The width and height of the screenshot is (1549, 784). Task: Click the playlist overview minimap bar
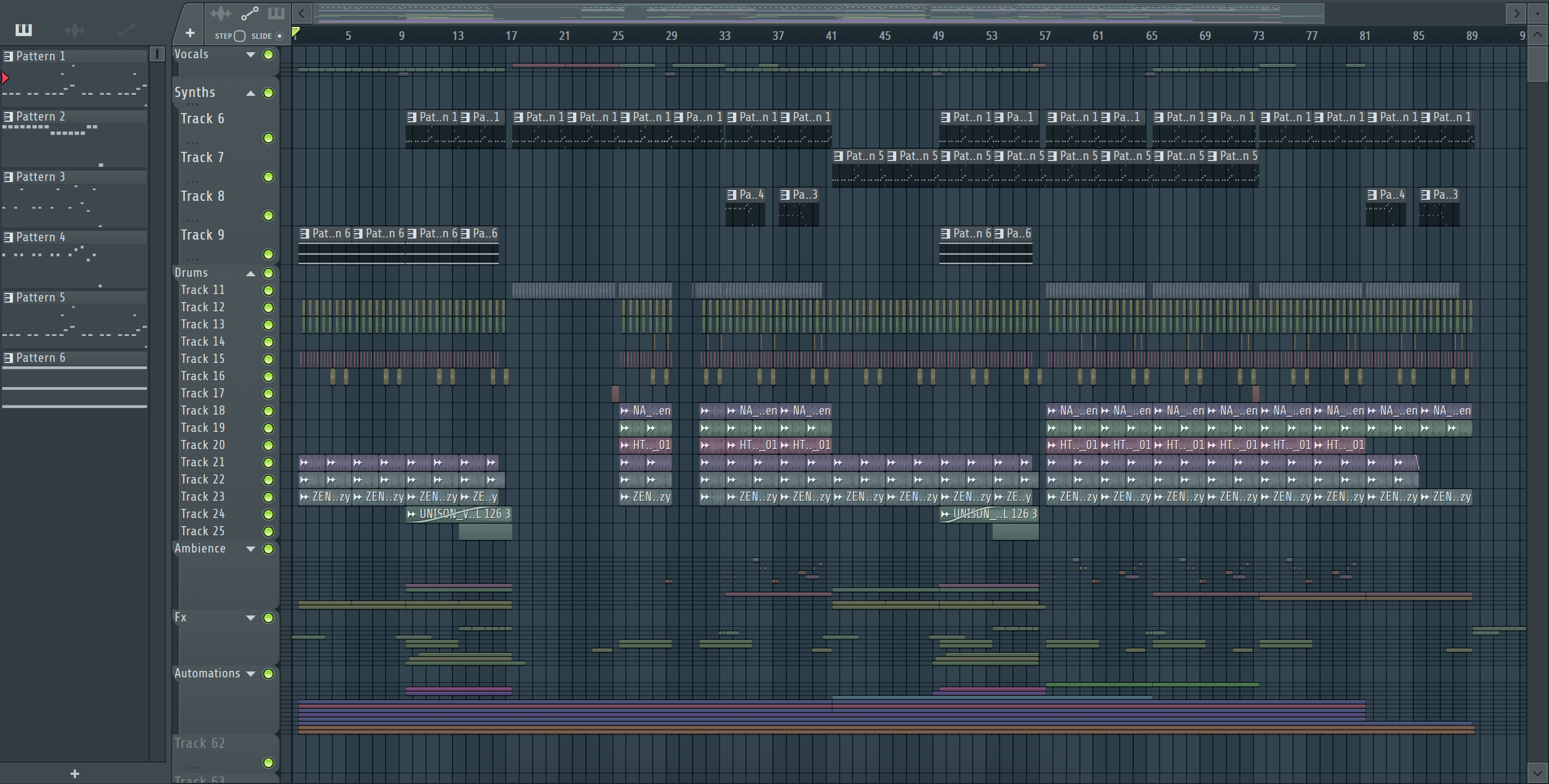click(819, 12)
